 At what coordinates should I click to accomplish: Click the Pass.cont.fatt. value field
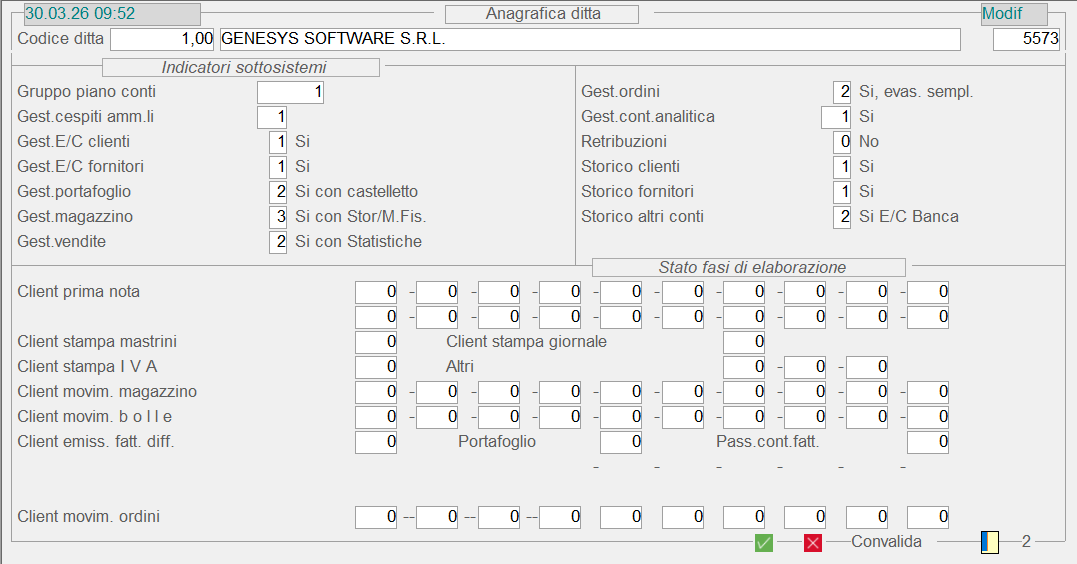point(928,442)
